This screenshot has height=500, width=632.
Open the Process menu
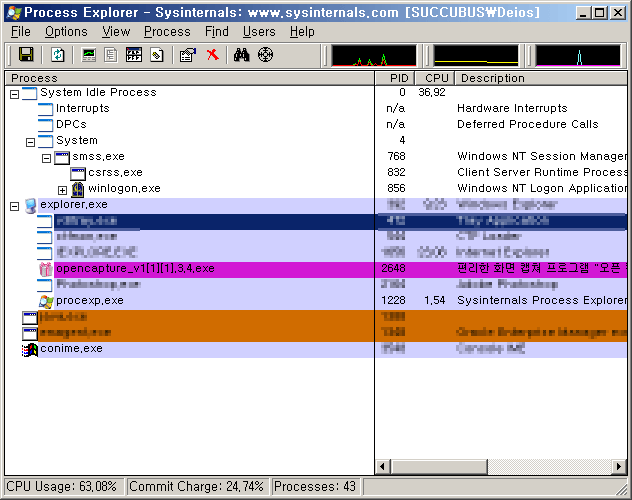[167, 31]
